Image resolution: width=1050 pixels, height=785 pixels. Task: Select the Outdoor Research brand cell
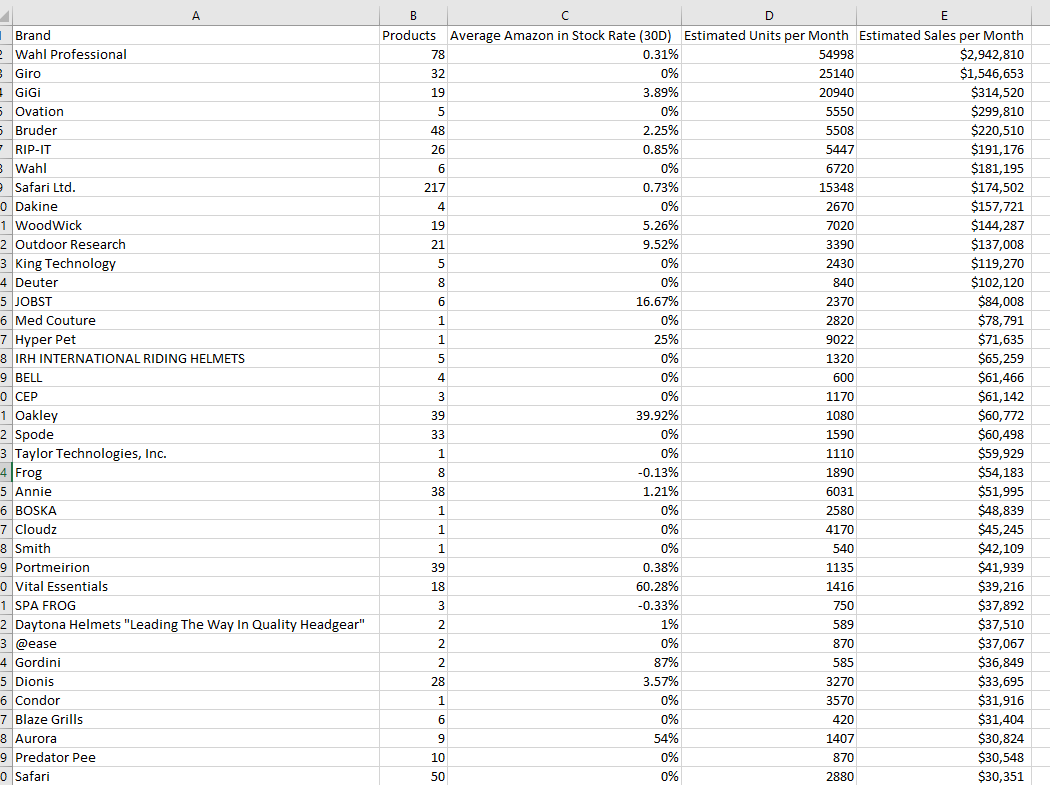(196, 244)
